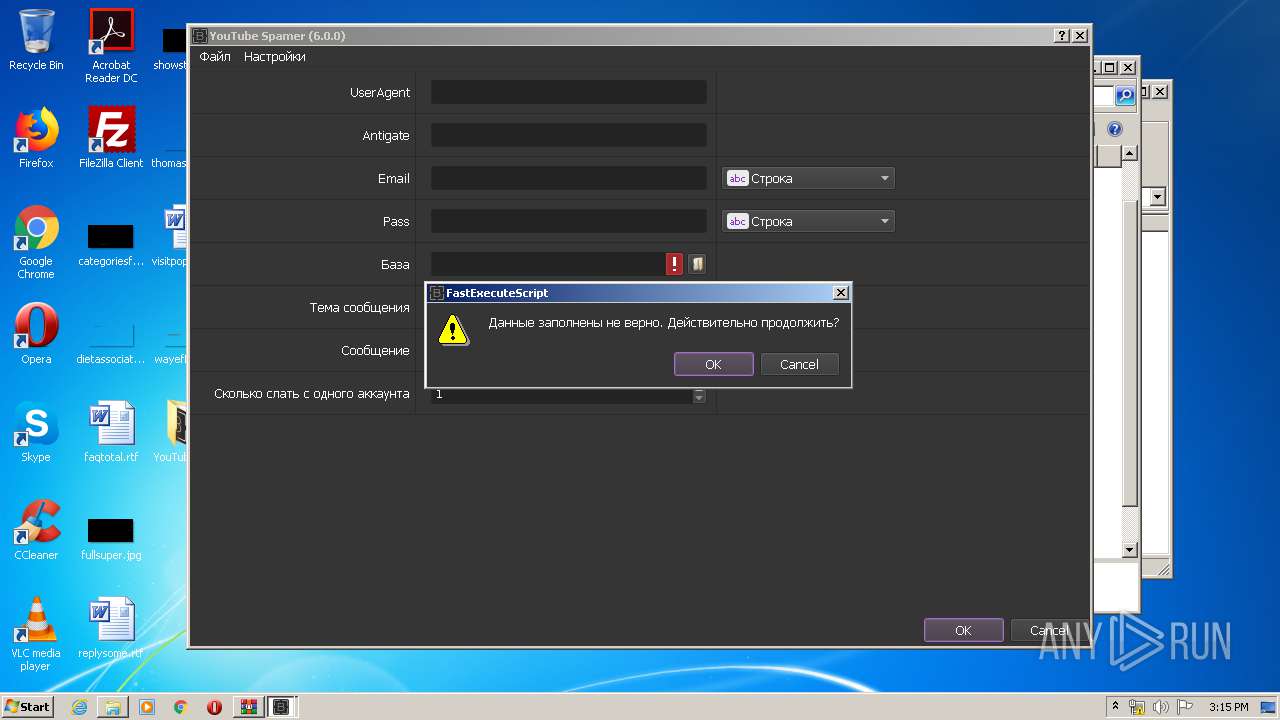Open Firefox desktop shortcut
This screenshot has height=720, width=1280.
pos(36,138)
